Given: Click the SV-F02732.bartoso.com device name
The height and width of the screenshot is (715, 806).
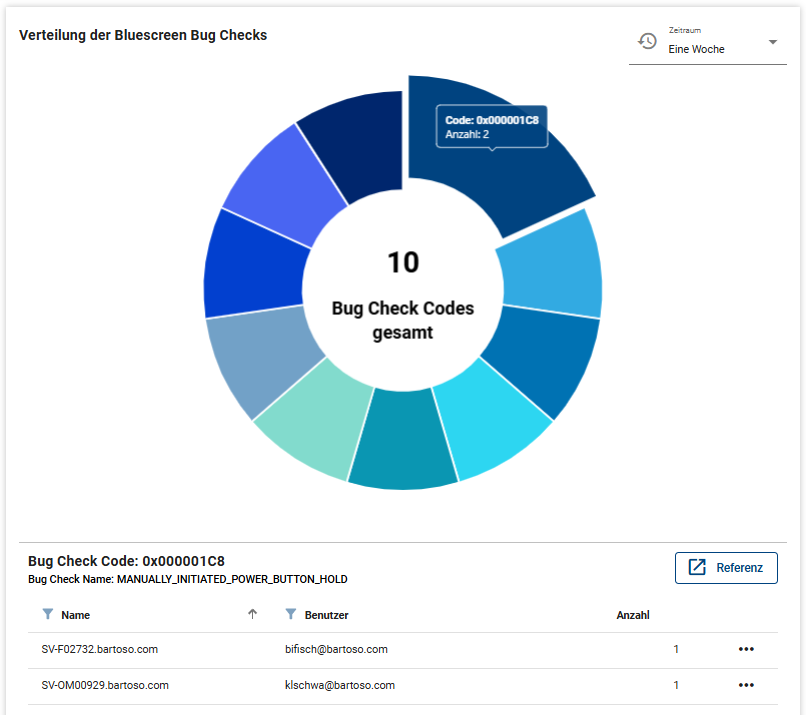Looking at the screenshot, I should coord(100,649).
